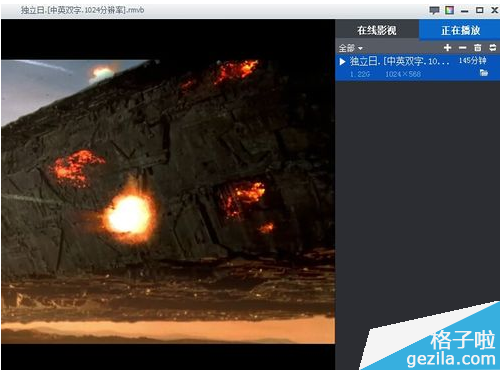The width and height of the screenshot is (500, 370).
Task: Clear the playlist with the trash icon
Action: 478,48
